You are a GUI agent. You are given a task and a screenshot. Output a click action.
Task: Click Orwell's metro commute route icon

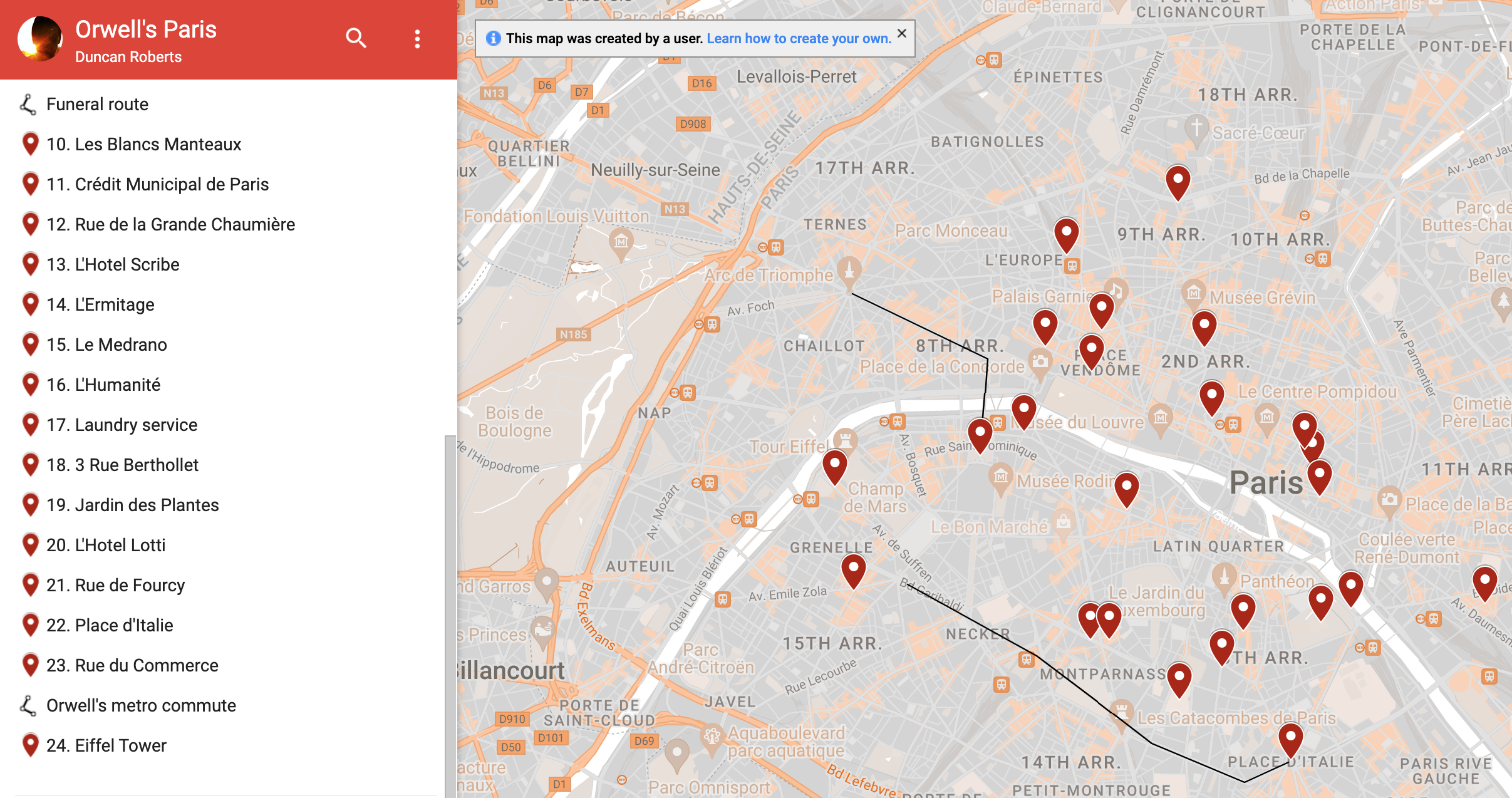[28, 706]
